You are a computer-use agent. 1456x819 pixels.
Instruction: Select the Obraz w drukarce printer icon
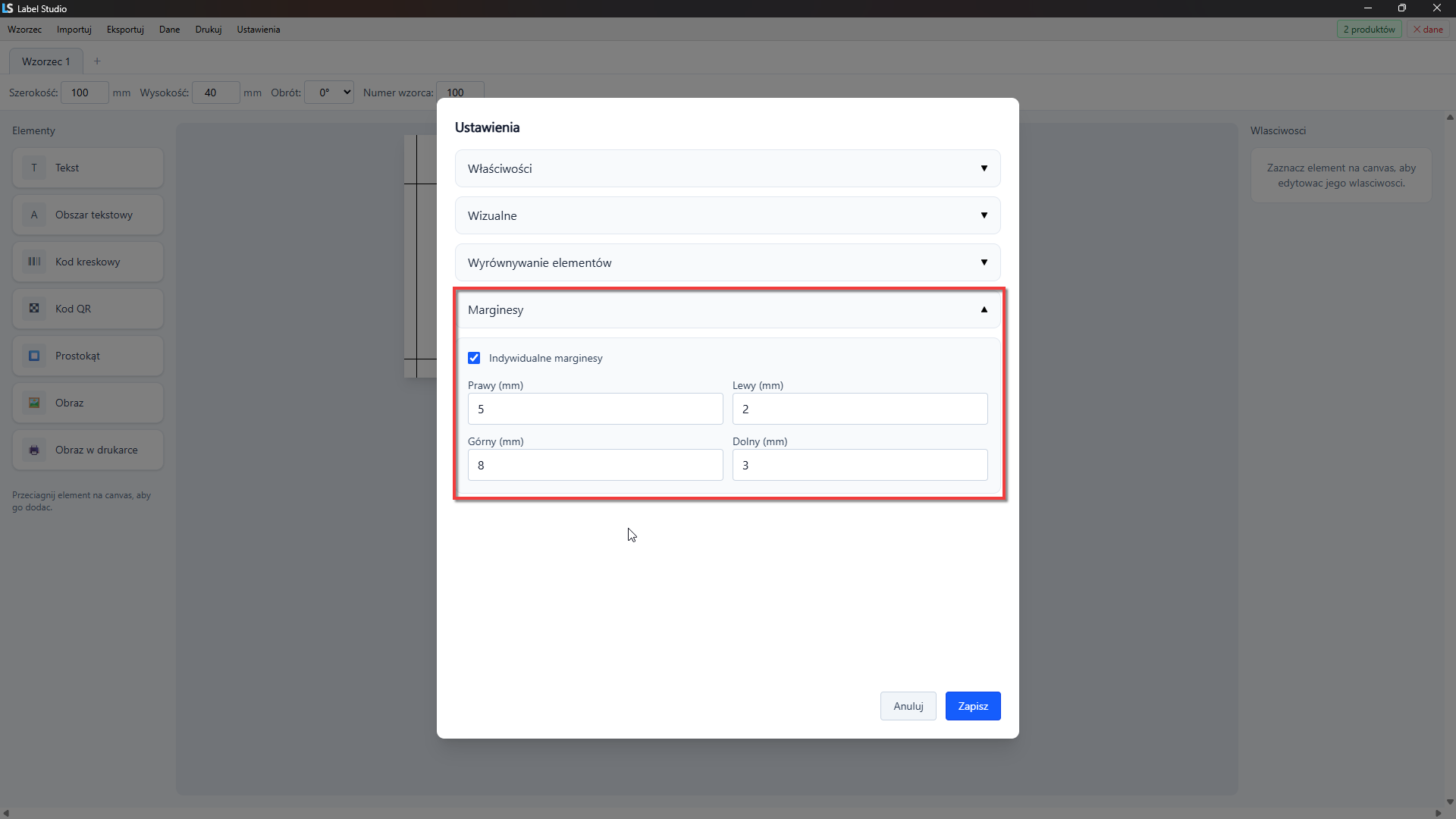tap(34, 450)
